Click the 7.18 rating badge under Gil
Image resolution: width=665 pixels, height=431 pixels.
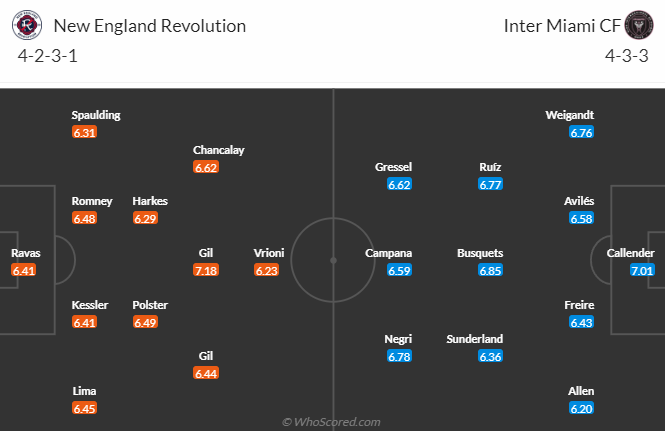tap(206, 270)
